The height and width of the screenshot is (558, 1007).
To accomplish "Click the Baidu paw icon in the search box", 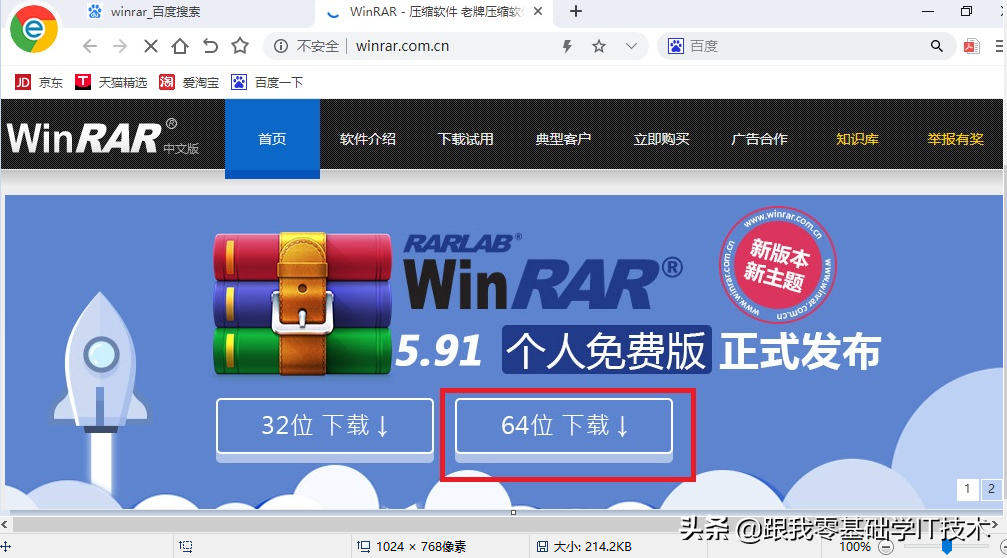I will coord(676,46).
